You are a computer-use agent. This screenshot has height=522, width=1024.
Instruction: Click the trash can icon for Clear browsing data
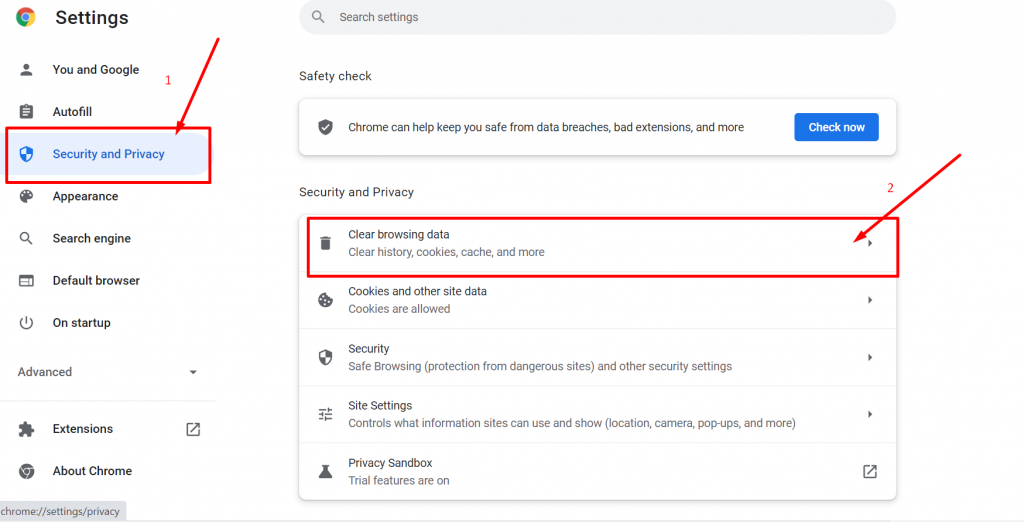pos(325,243)
